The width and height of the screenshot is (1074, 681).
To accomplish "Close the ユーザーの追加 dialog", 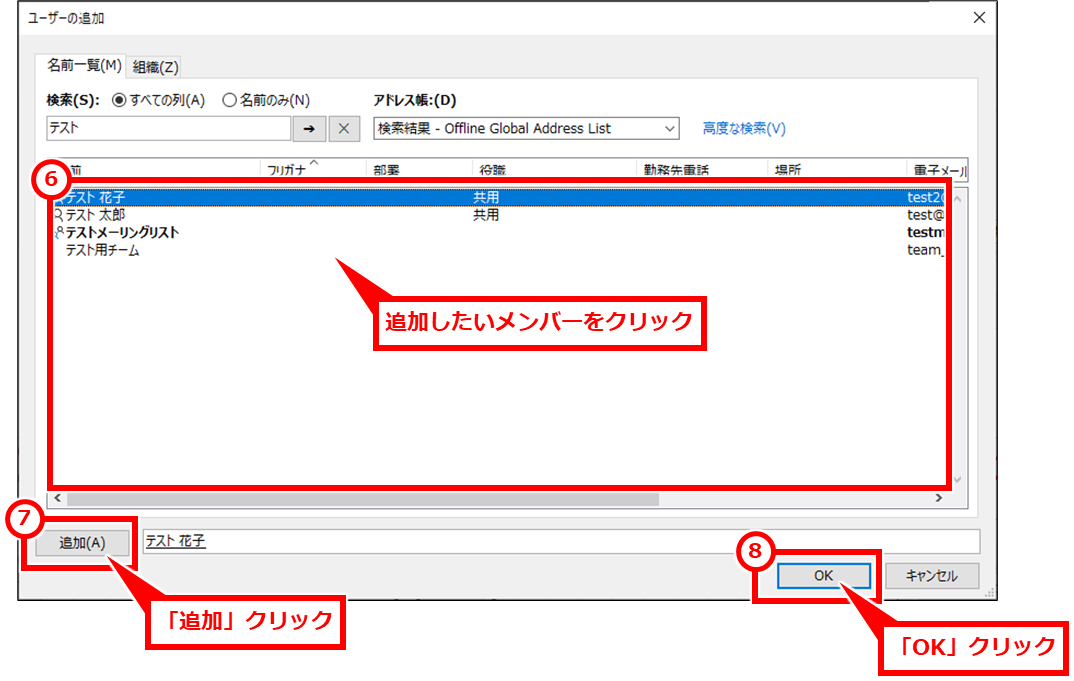I will point(979,18).
